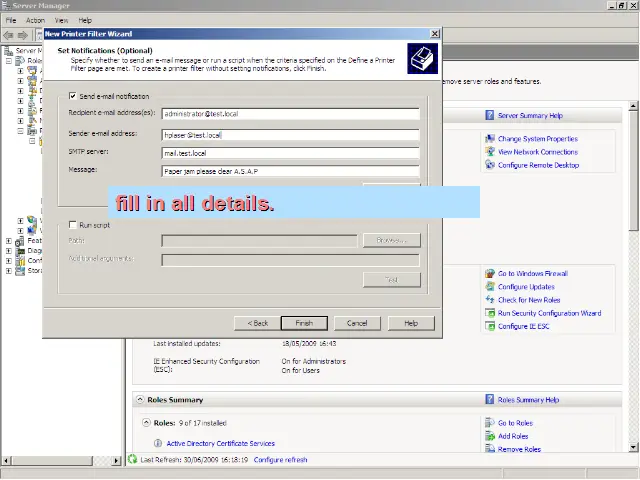Click the Finish button in wizard
The image size is (640, 480).
(x=304, y=323)
